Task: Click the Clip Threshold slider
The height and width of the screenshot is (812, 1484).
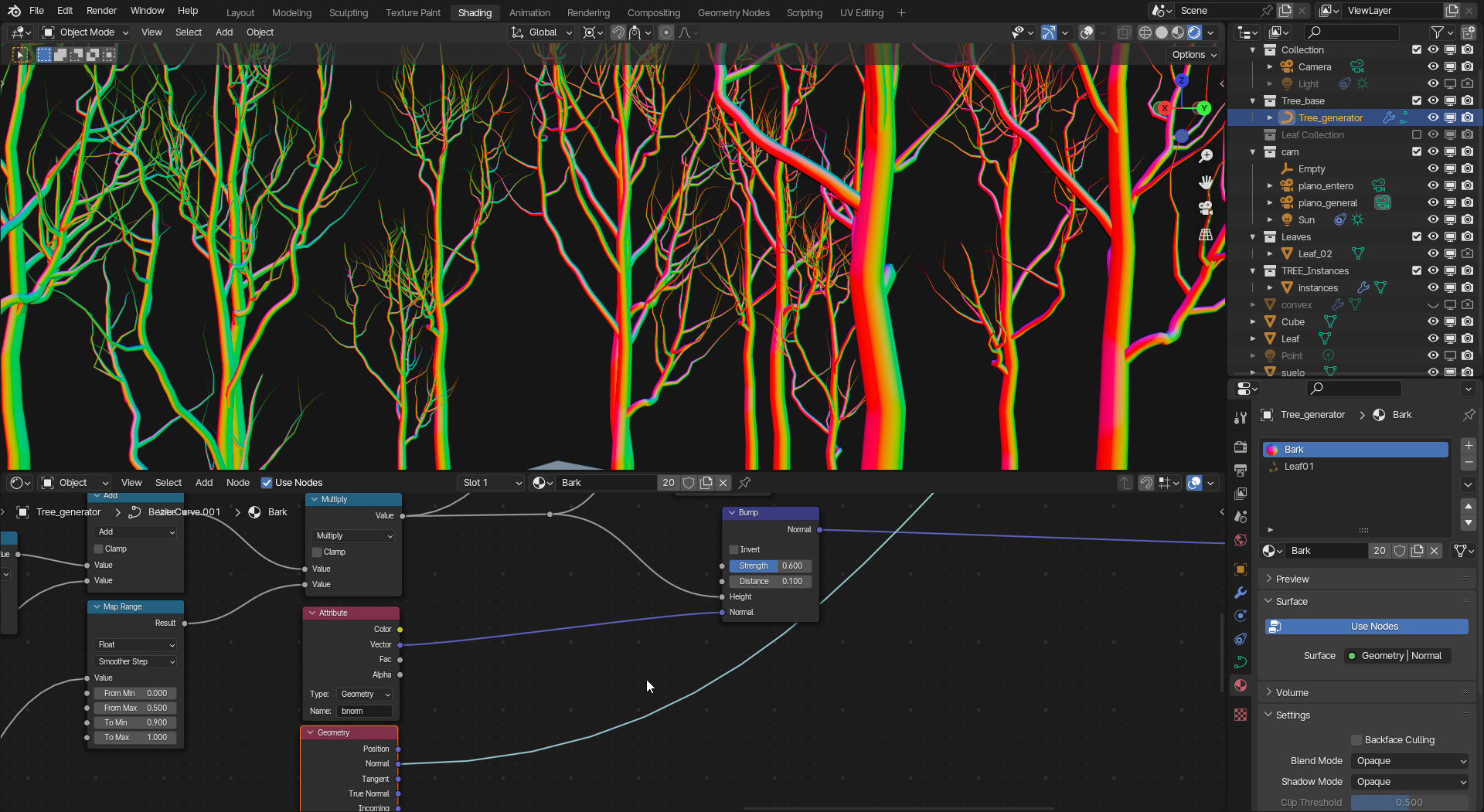Action: tap(1410, 803)
